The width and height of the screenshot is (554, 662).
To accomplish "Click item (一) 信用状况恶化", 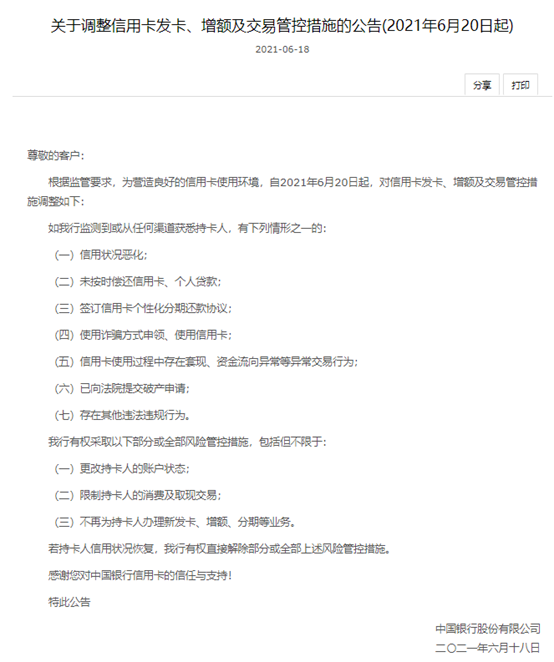I will 100,255.
